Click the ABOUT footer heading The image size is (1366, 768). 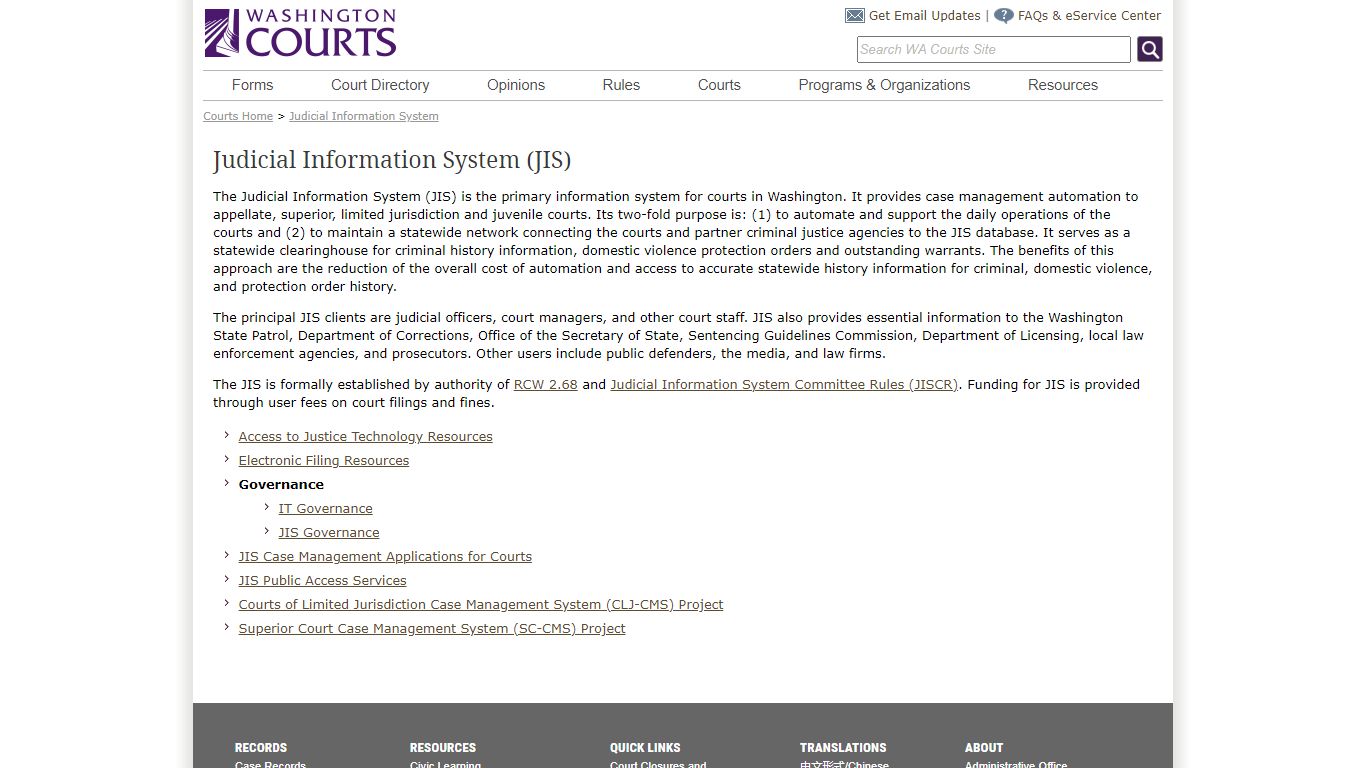pyautogui.click(x=984, y=747)
